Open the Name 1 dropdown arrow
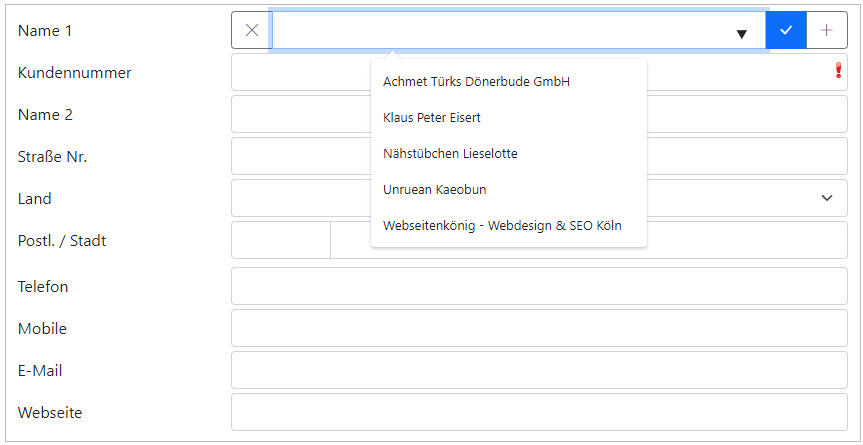Screen dimensions: 863x445 tap(741, 33)
